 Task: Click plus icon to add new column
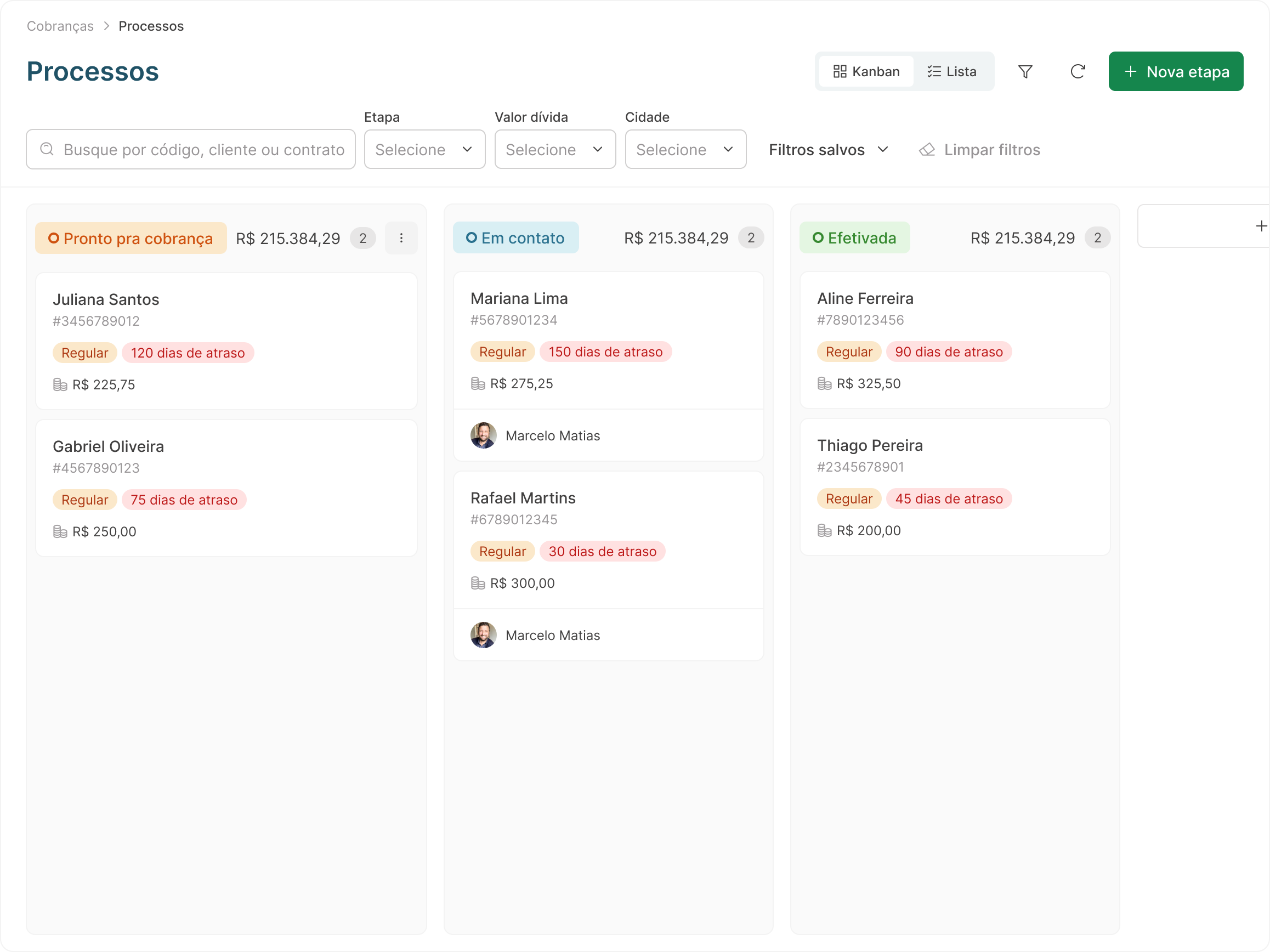point(1260,226)
